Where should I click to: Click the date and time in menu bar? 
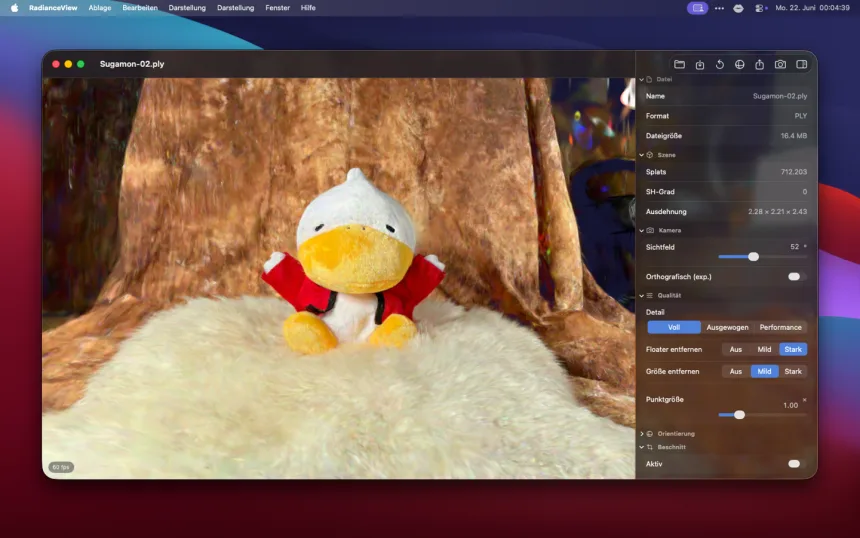click(812, 8)
